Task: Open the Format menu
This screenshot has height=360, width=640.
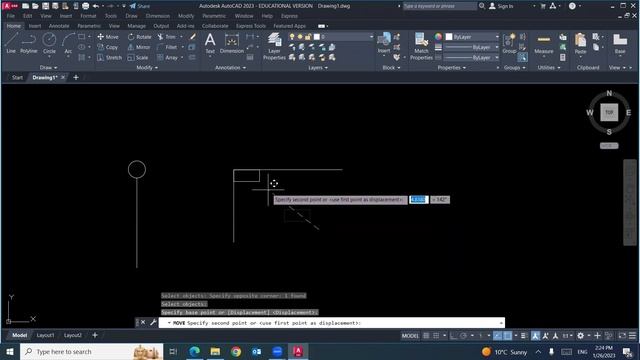Action: coord(88,16)
